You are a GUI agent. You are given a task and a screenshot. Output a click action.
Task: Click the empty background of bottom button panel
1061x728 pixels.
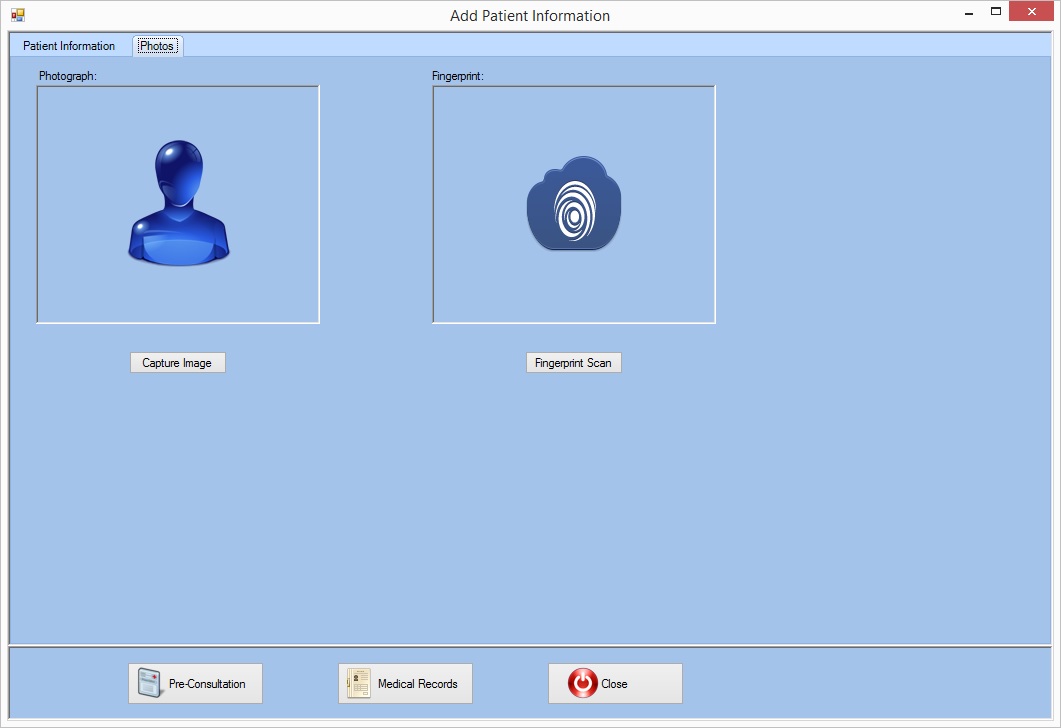pos(860,684)
